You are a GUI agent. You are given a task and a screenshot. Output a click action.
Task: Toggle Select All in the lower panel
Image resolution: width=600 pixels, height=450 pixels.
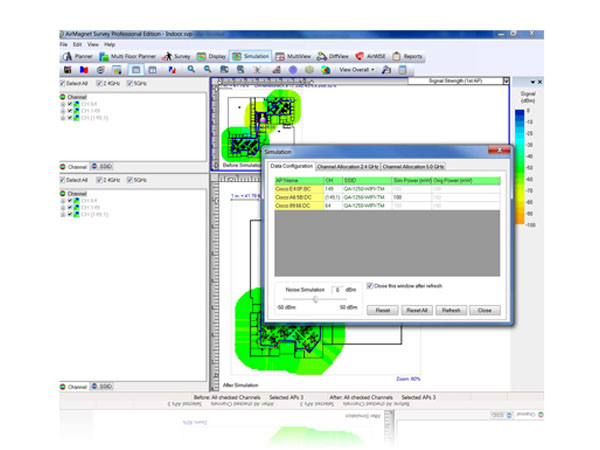[x=62, y=180]
